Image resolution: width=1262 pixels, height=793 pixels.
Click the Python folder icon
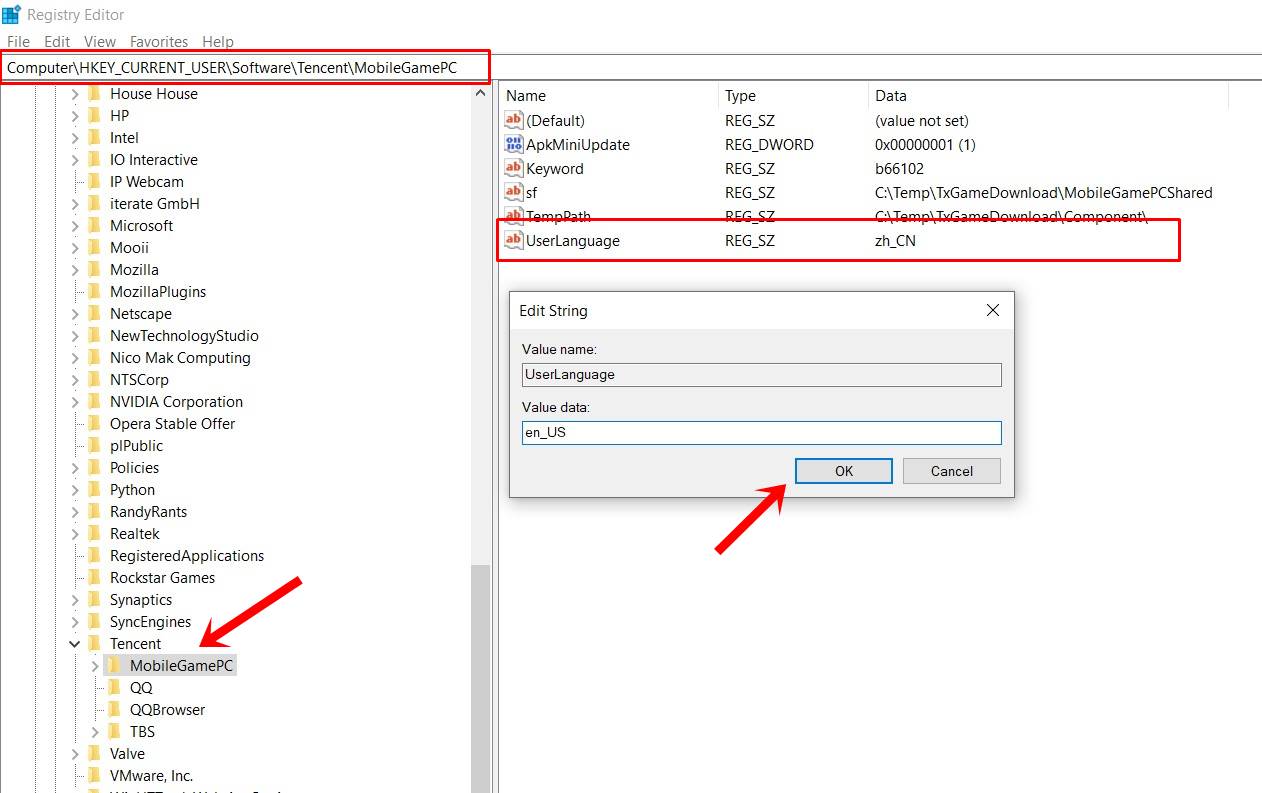[95, 489]
